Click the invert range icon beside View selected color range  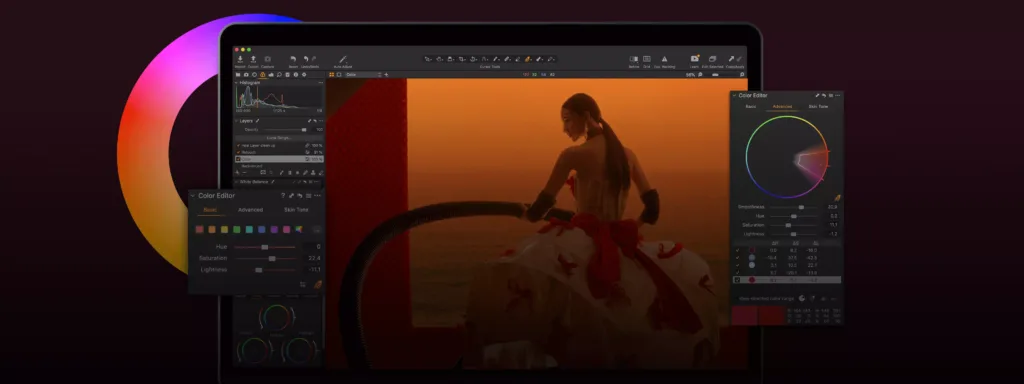point(802,298)
